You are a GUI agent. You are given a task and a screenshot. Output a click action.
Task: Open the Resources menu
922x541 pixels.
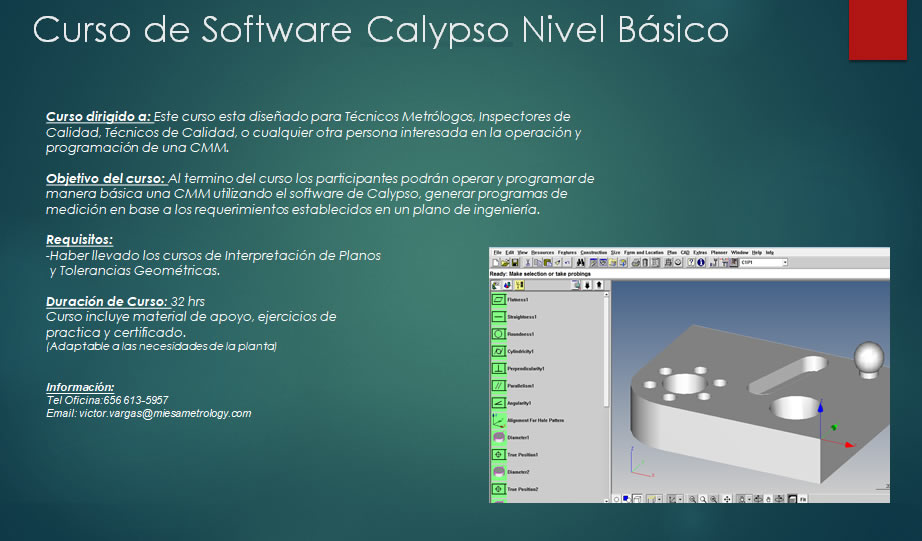coord(542,252)
